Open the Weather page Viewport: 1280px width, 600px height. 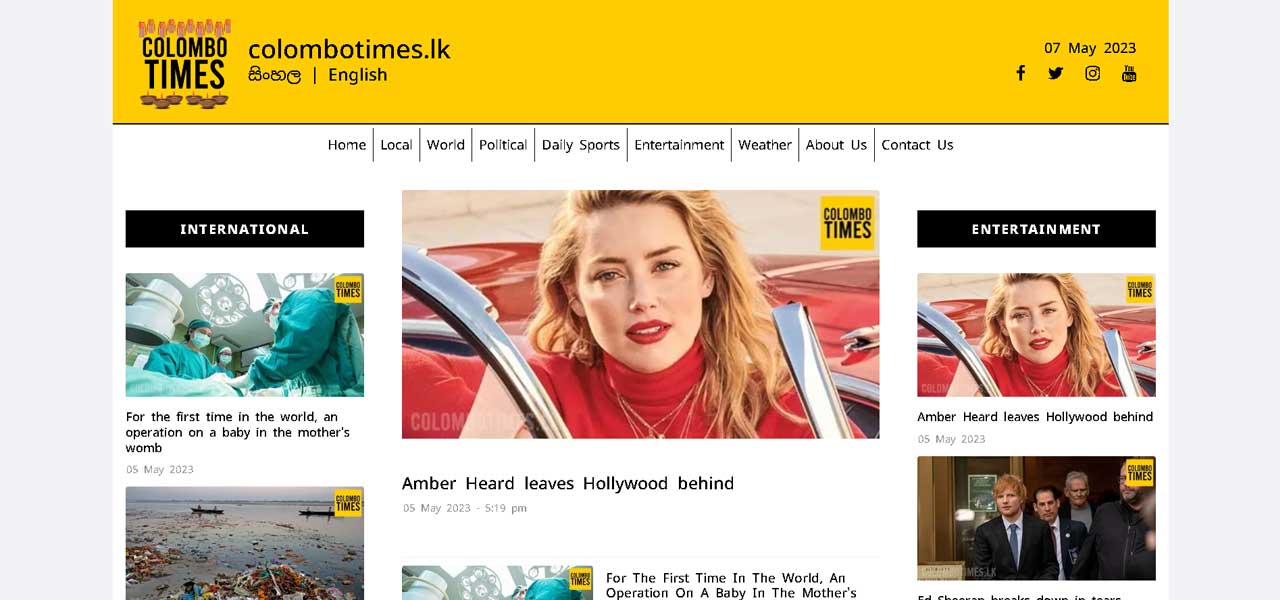pos(764,145)
